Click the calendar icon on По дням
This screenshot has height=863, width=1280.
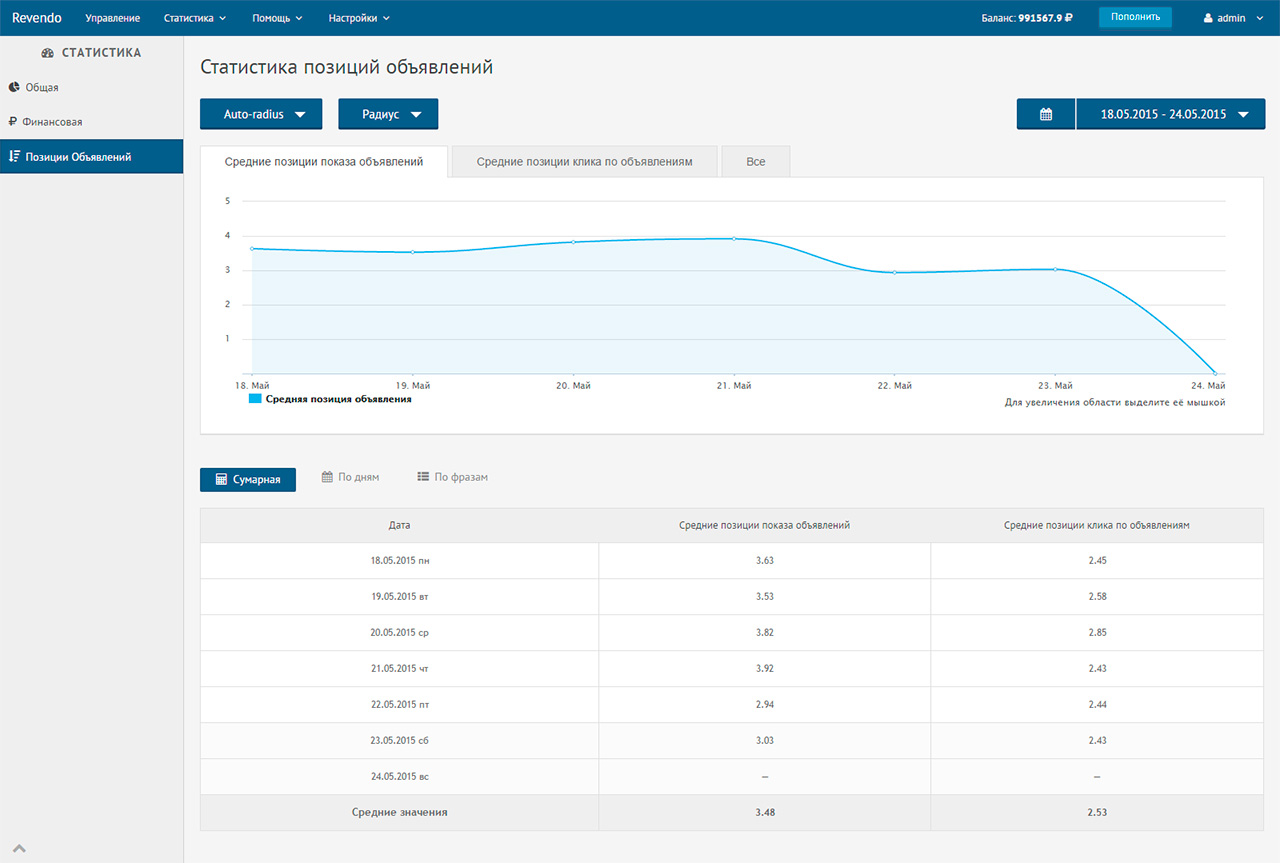click(x=327, y=477)
